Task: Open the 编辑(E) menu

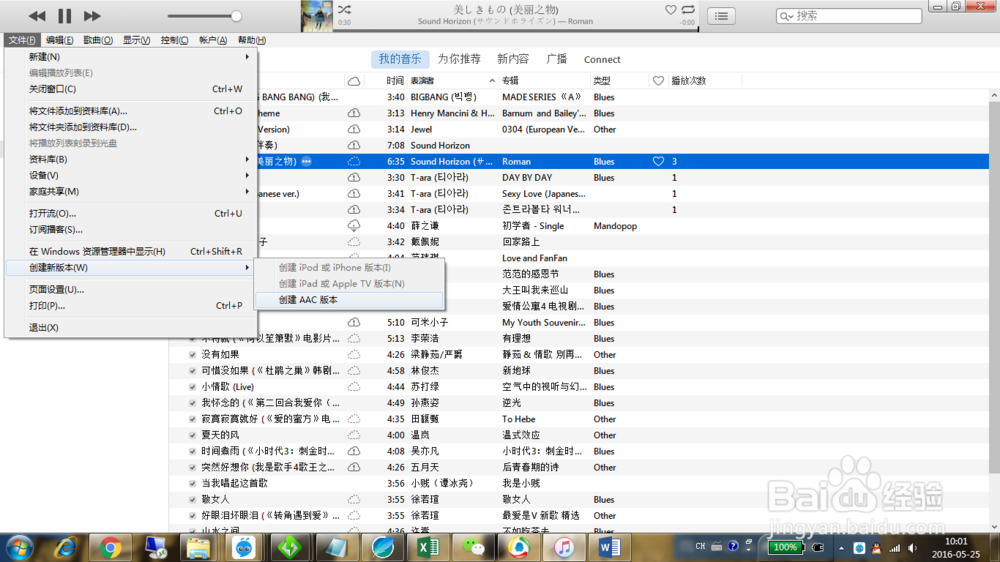Action: pos(59,40)
